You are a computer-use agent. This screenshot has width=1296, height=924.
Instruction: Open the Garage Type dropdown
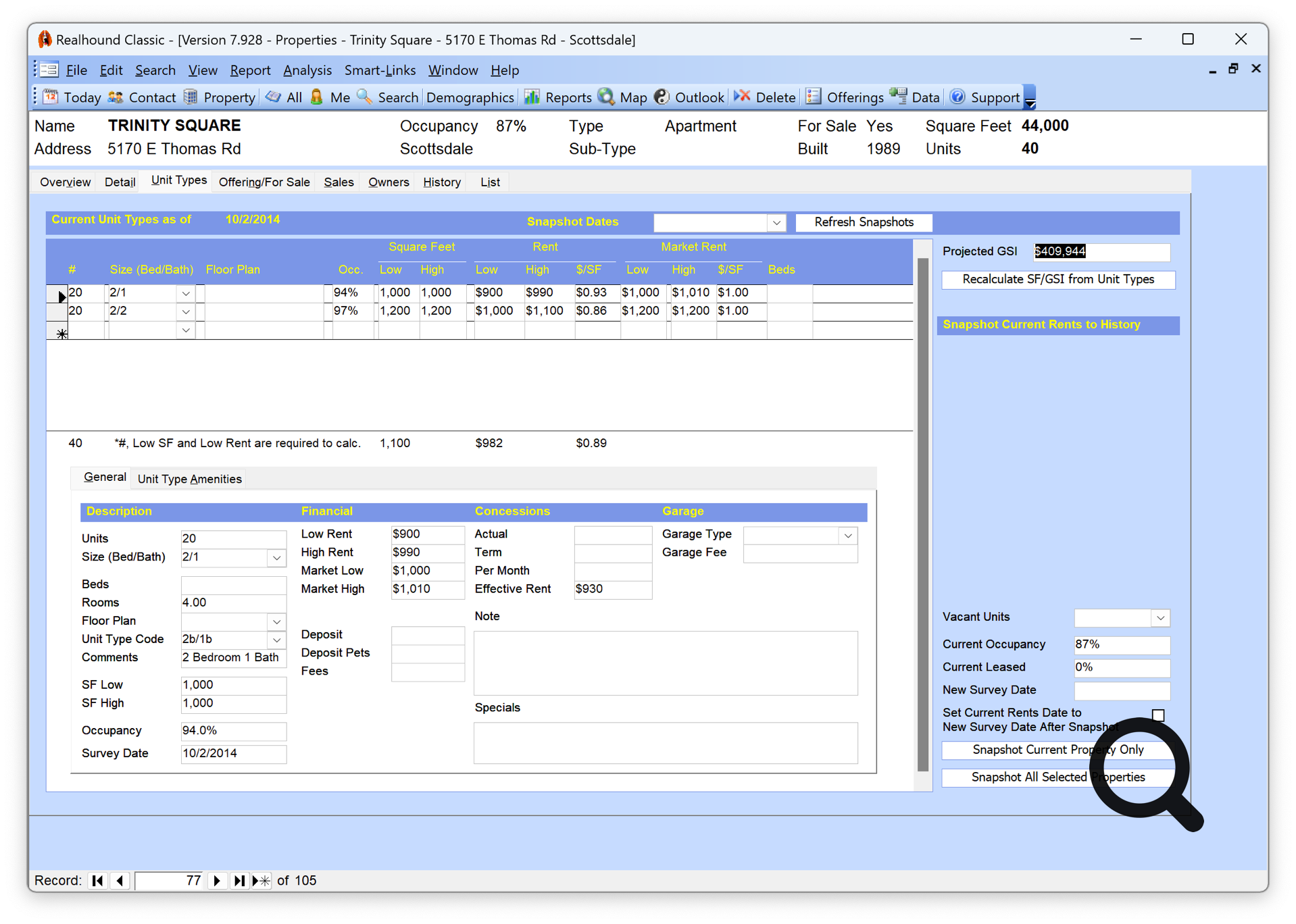point(848,536)
